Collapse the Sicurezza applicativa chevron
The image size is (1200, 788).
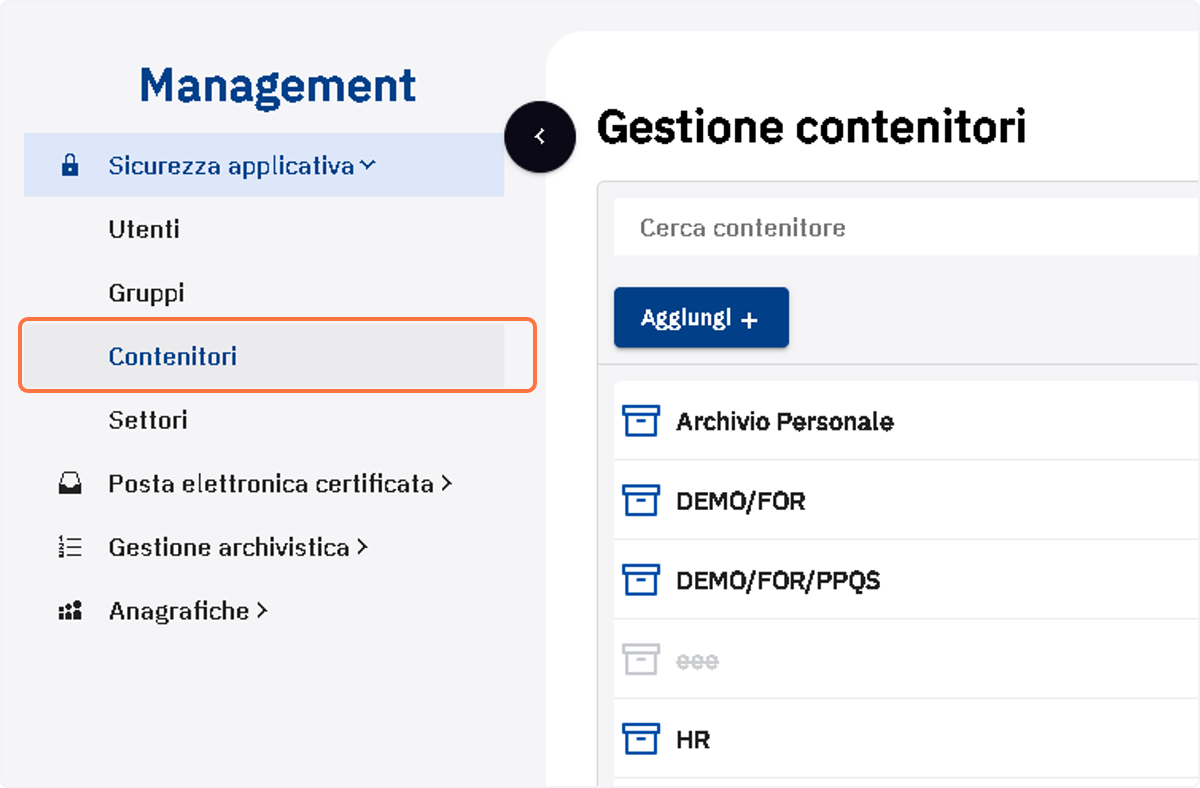click(368, 166)
